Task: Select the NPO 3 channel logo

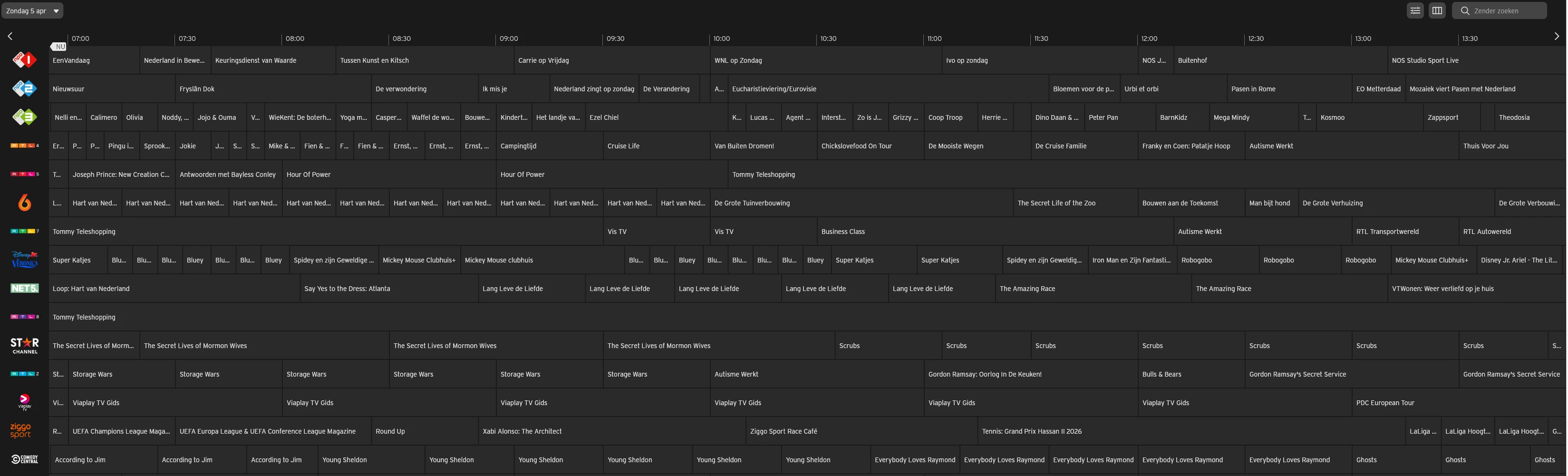Action: (x=24, y=117)
